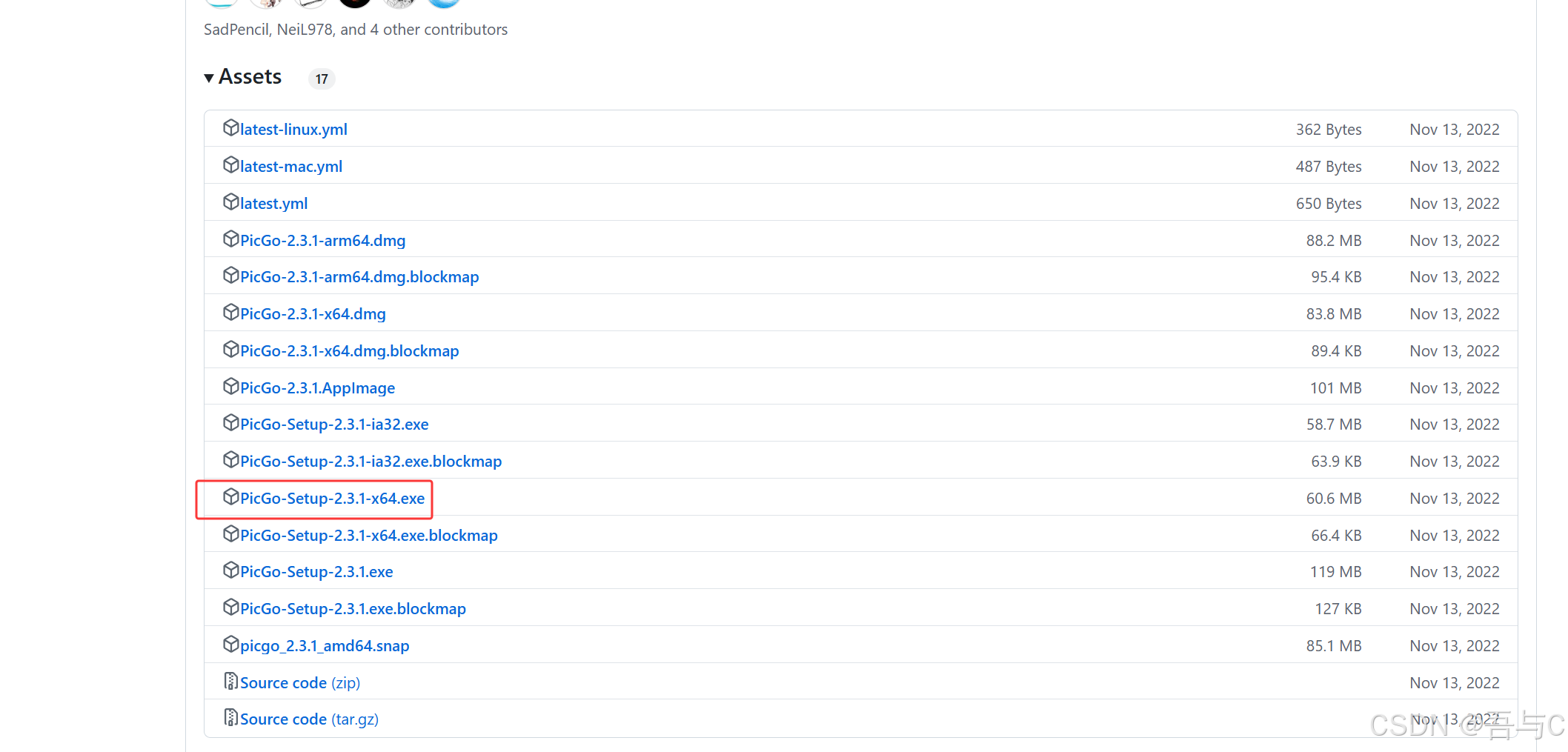Click the date on the Source code (zip) row
1568x752 pixels.
coord(1455,683)
